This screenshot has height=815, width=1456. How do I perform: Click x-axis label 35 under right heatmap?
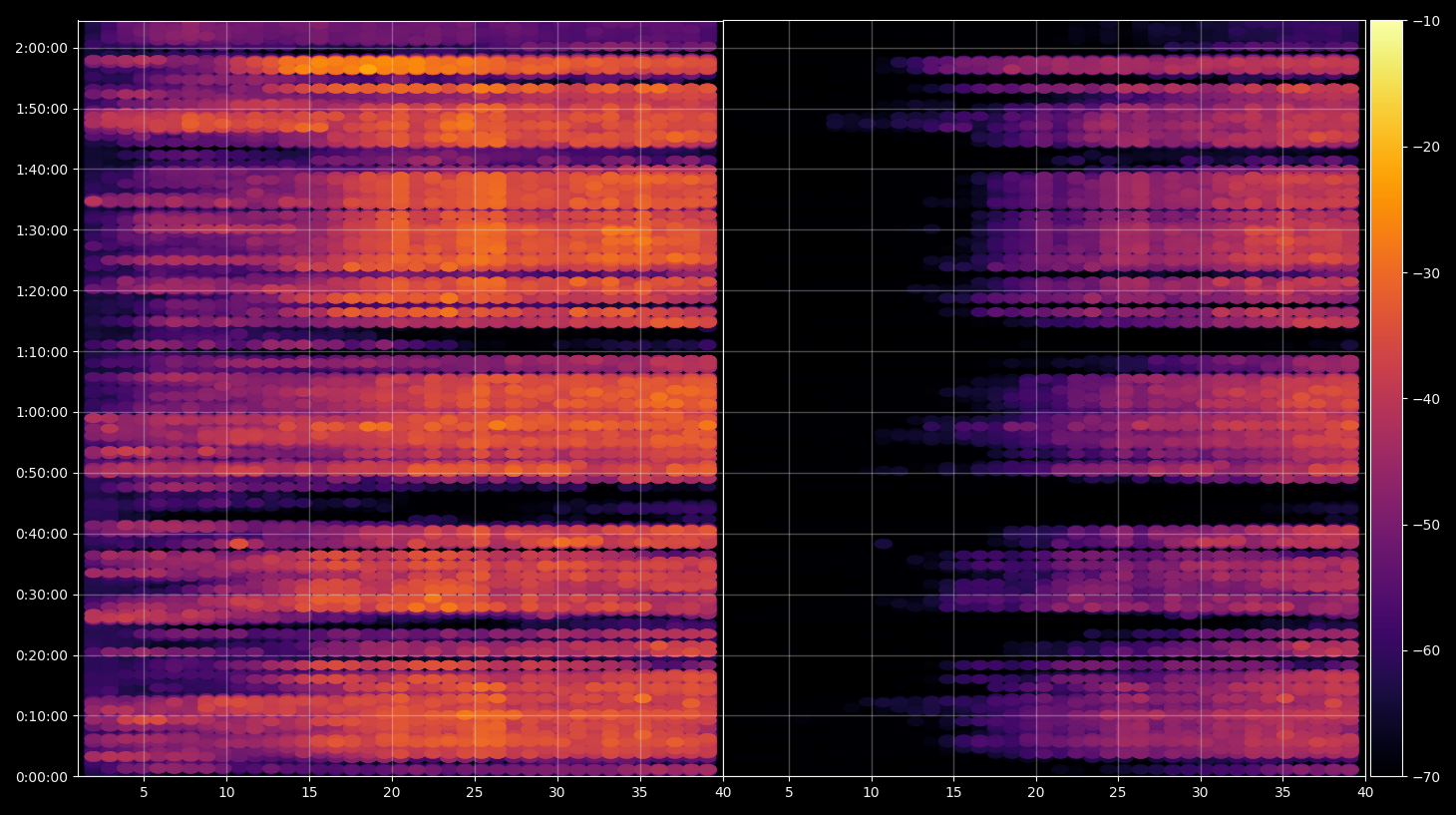(1282, 793)
